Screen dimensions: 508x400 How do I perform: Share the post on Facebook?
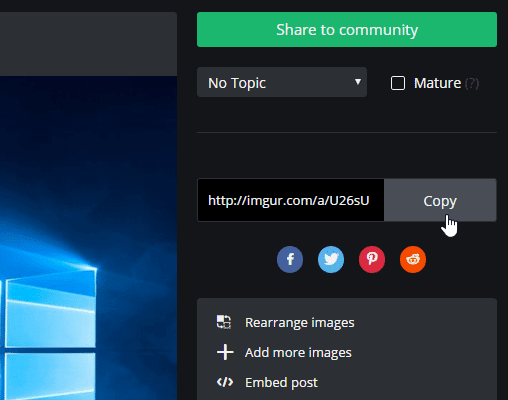[290, 259]
